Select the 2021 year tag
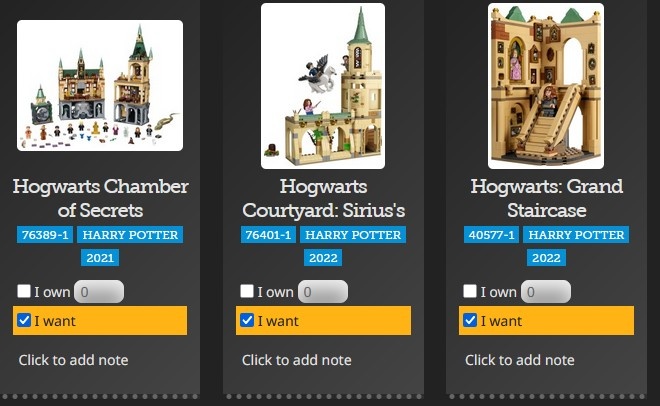Screen dimensions: 660x406 click(x=100, y=258)
